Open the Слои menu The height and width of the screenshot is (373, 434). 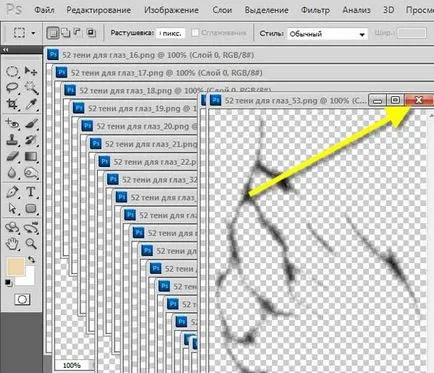pos(222,10)
